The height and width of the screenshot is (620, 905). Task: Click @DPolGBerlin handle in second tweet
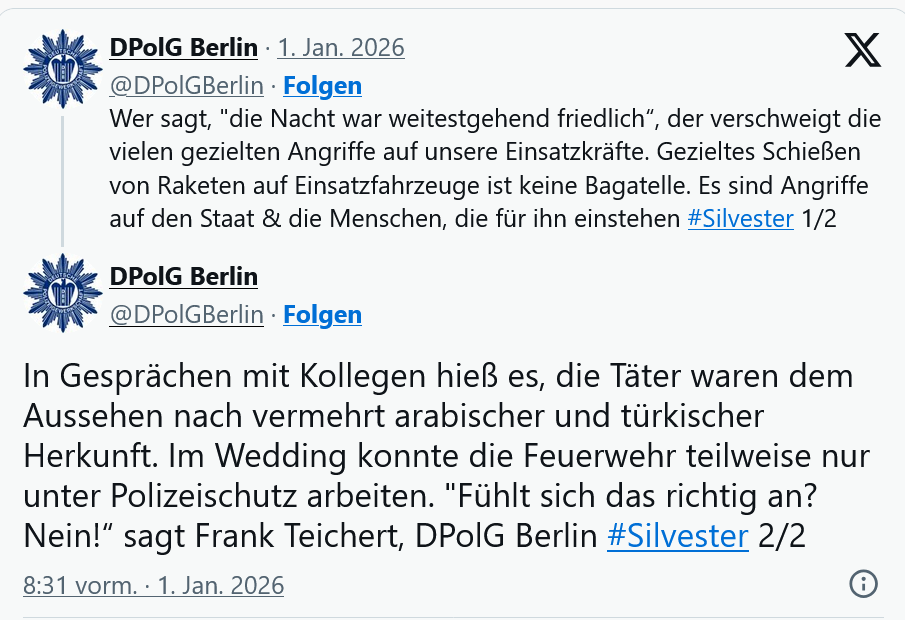pos(186,315)
